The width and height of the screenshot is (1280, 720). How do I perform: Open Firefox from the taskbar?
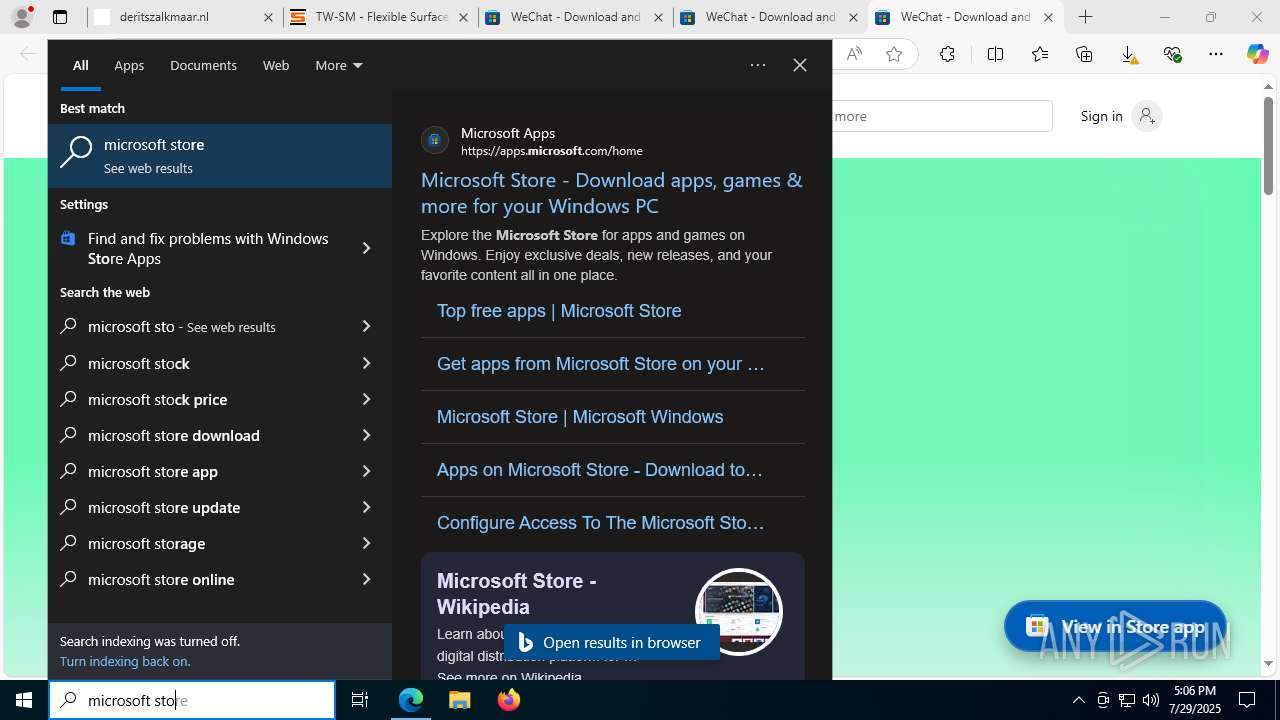tap(509, 700)
